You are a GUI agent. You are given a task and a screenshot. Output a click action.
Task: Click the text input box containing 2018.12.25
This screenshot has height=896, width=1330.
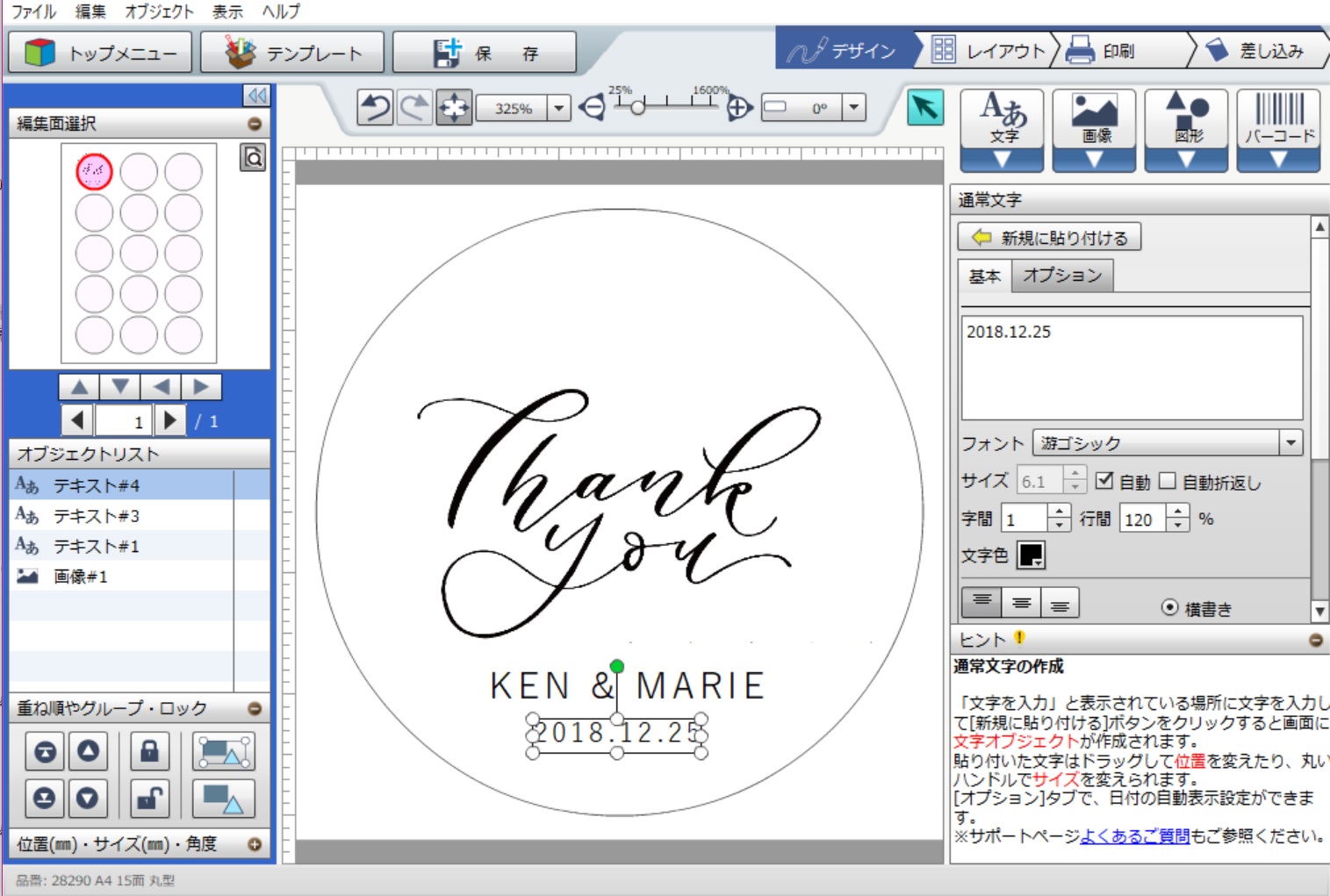point(1132,368)
